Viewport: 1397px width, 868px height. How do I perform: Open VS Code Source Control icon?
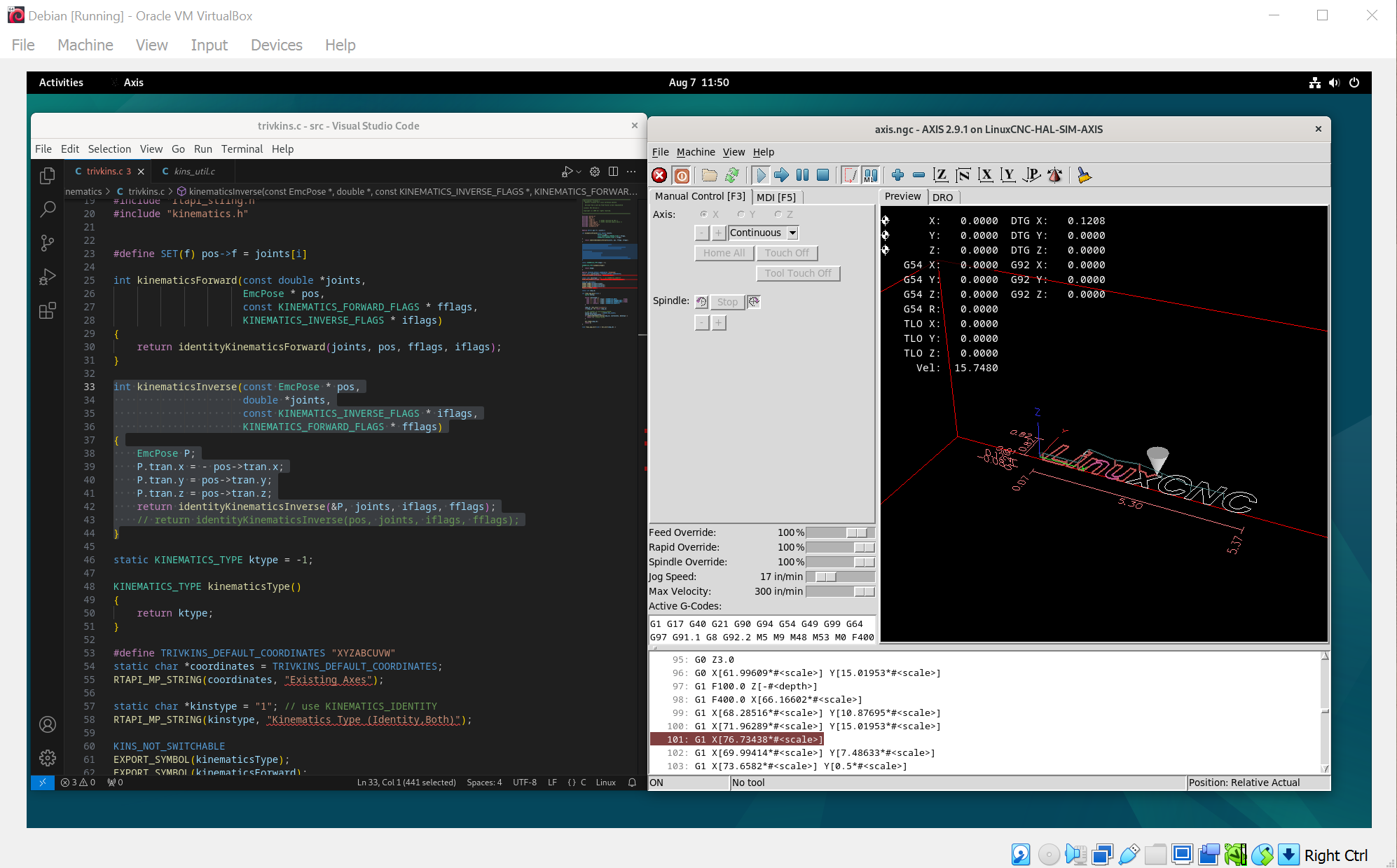[x=48, y=242]
